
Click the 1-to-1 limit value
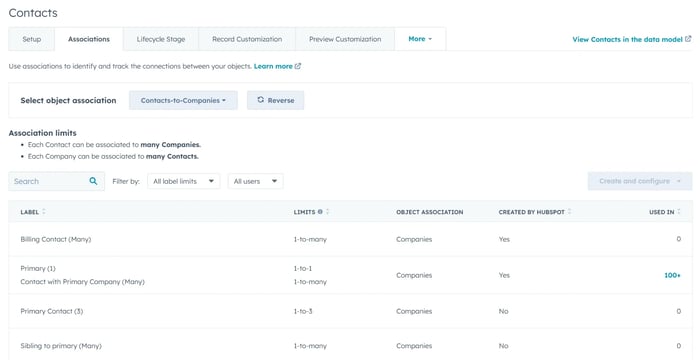click(x=303, y=268)
